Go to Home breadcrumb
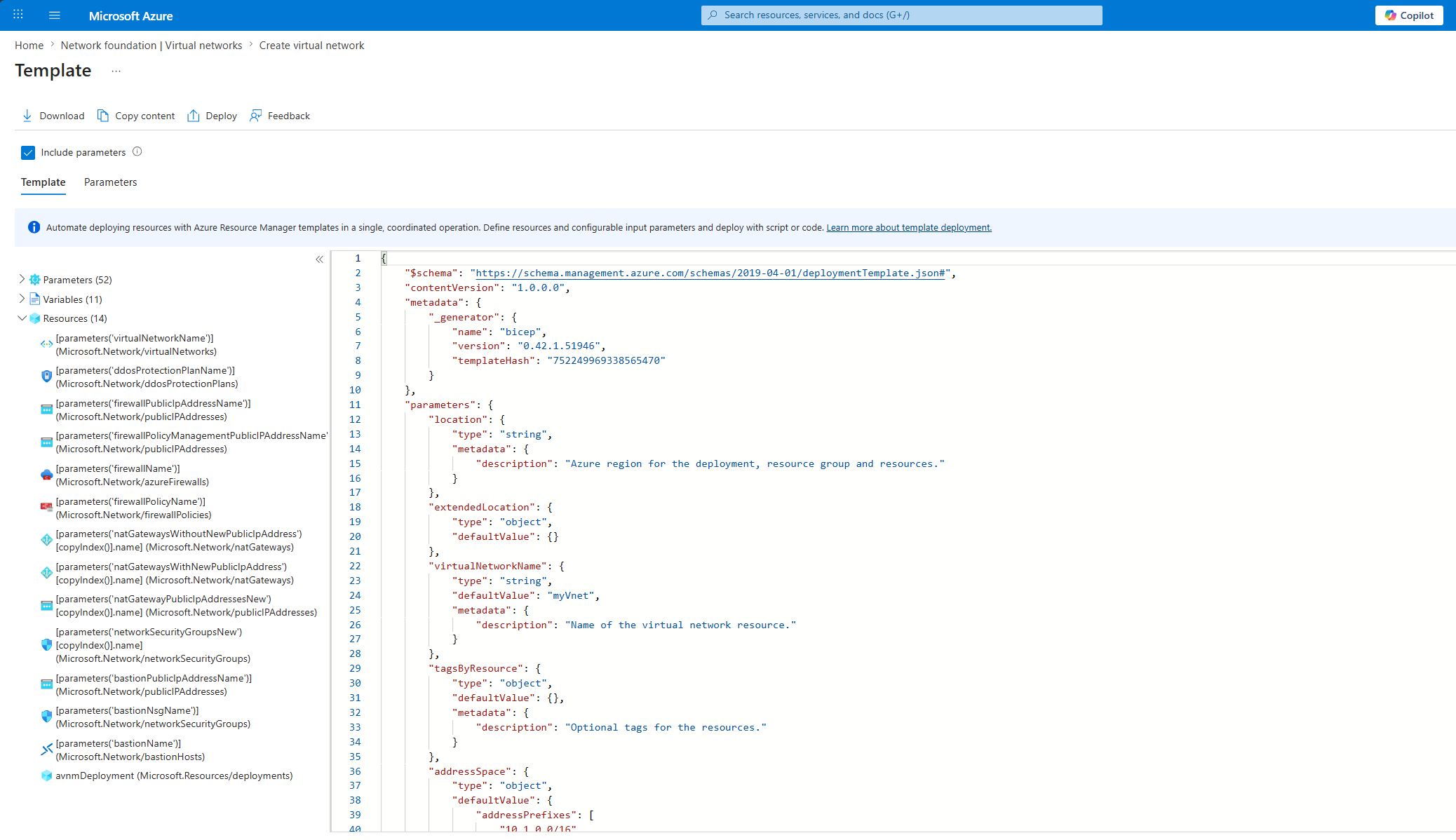The image size is (1456, 840). [29, 46]
